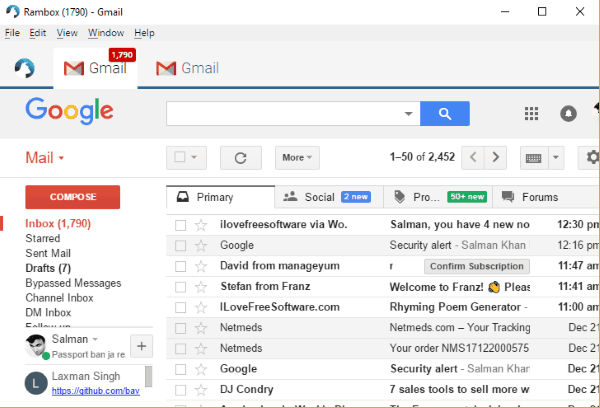Click the Confirm Subscription button
The image size is (600, 408).
pyautogui.click(x=477, y=266)
